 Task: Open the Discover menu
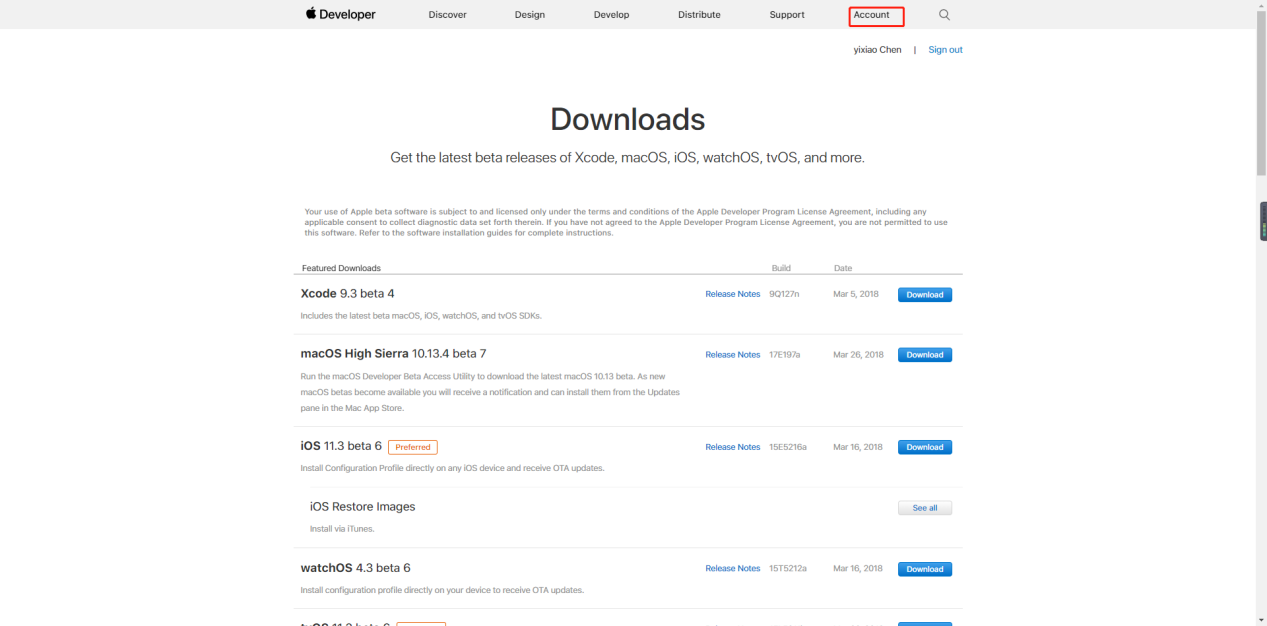[447, 15]
